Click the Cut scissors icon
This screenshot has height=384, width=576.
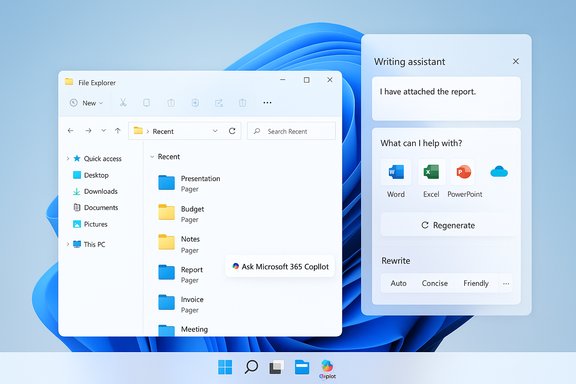pos(123,103)
